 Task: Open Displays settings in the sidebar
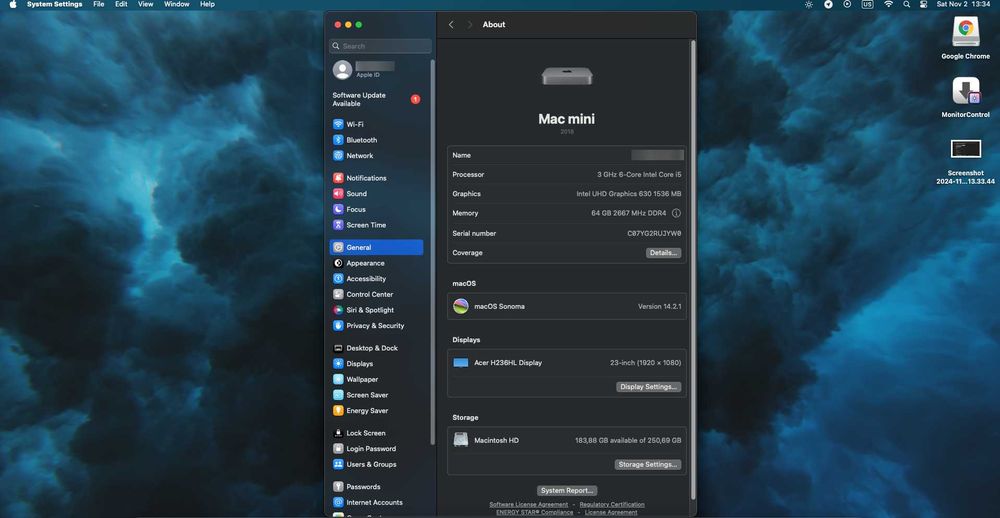(376, 364)
